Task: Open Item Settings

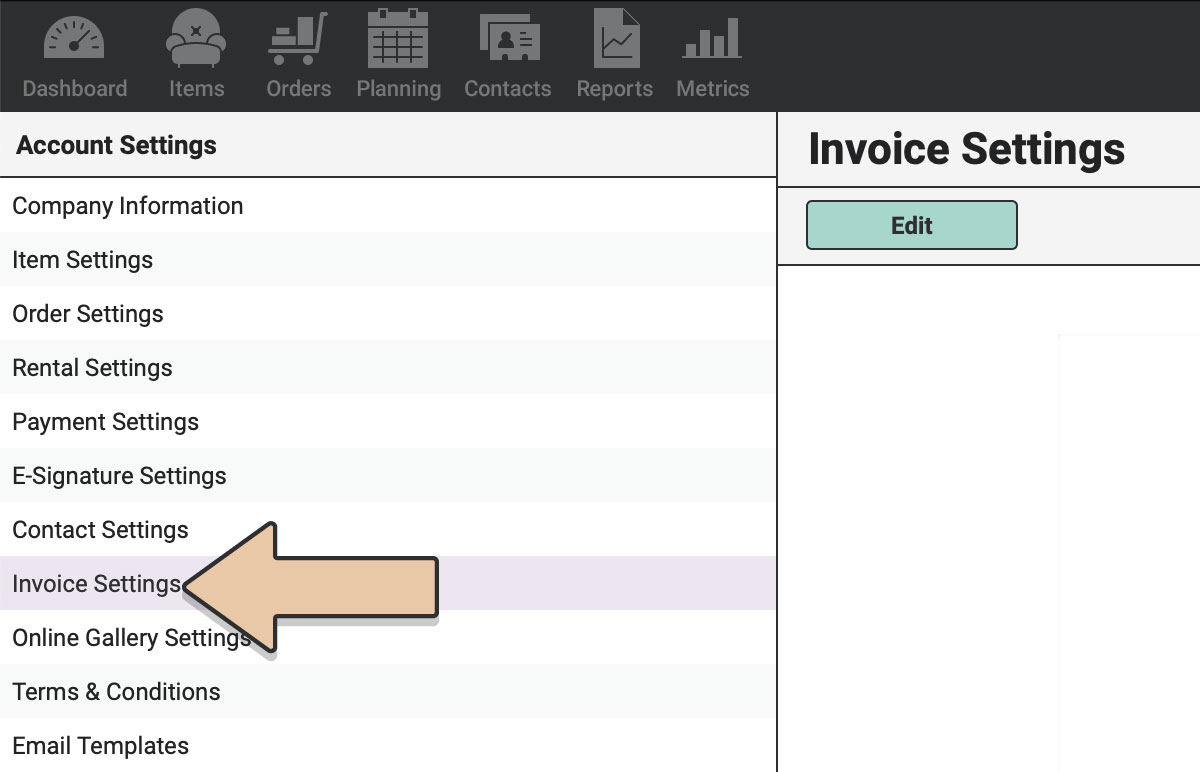Action: [x=388, y=260]
